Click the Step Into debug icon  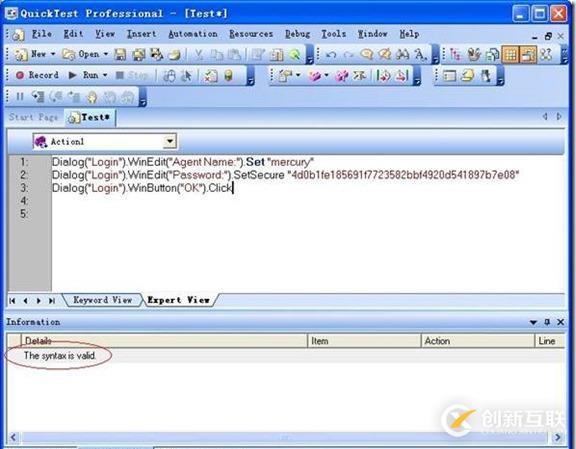(x=37, y=97)
